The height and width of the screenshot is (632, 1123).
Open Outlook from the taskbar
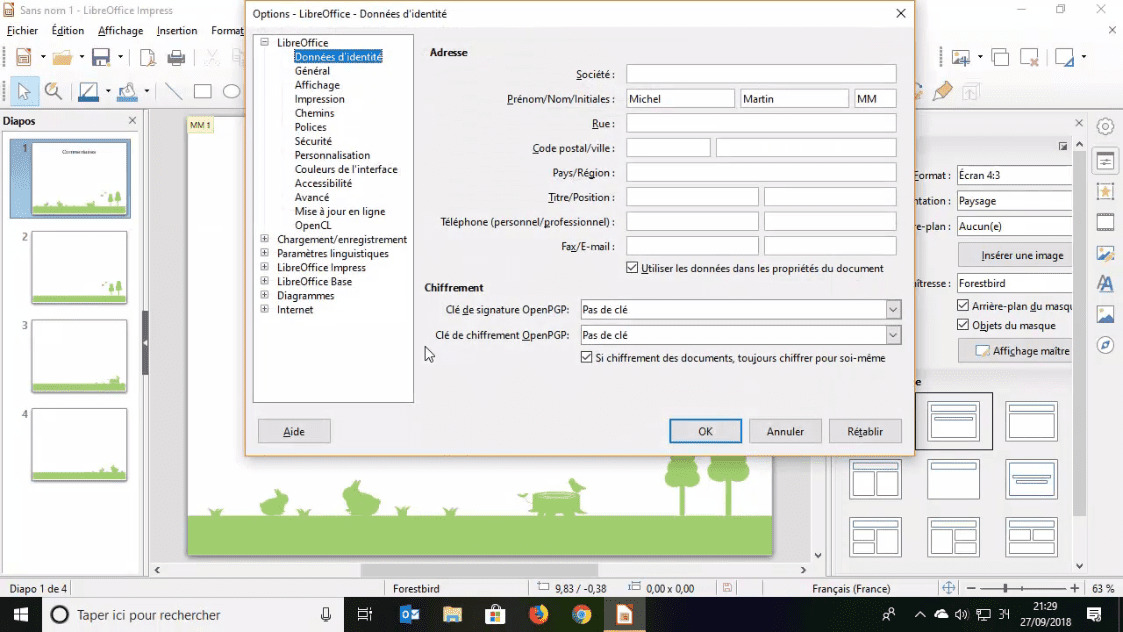coord(410,615)
